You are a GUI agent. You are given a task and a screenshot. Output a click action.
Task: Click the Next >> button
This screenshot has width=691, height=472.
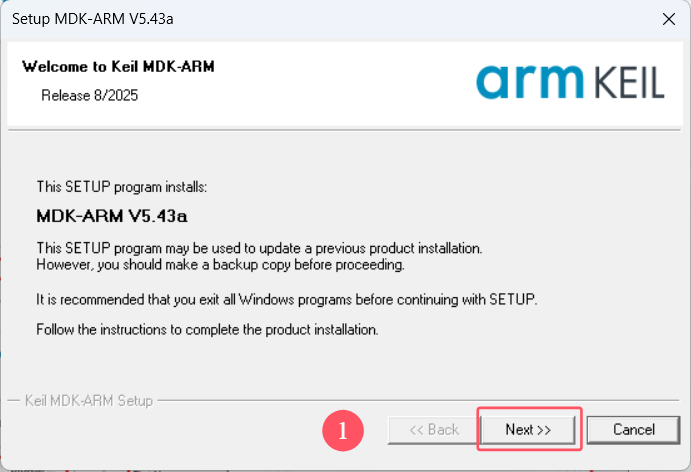click(528, 430)
